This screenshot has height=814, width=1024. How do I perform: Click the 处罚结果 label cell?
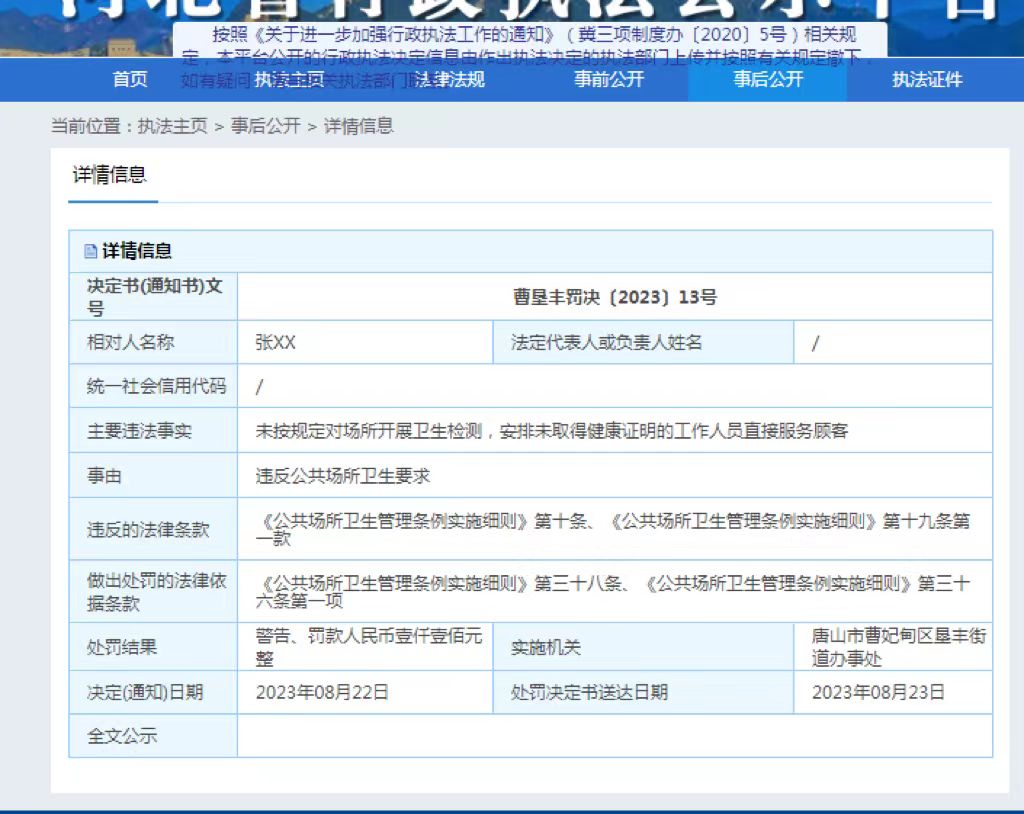pos(153,647)
